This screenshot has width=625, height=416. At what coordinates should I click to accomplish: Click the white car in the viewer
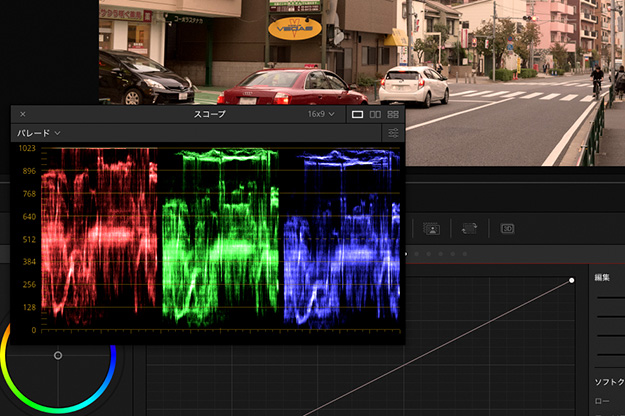pos(413,85)
